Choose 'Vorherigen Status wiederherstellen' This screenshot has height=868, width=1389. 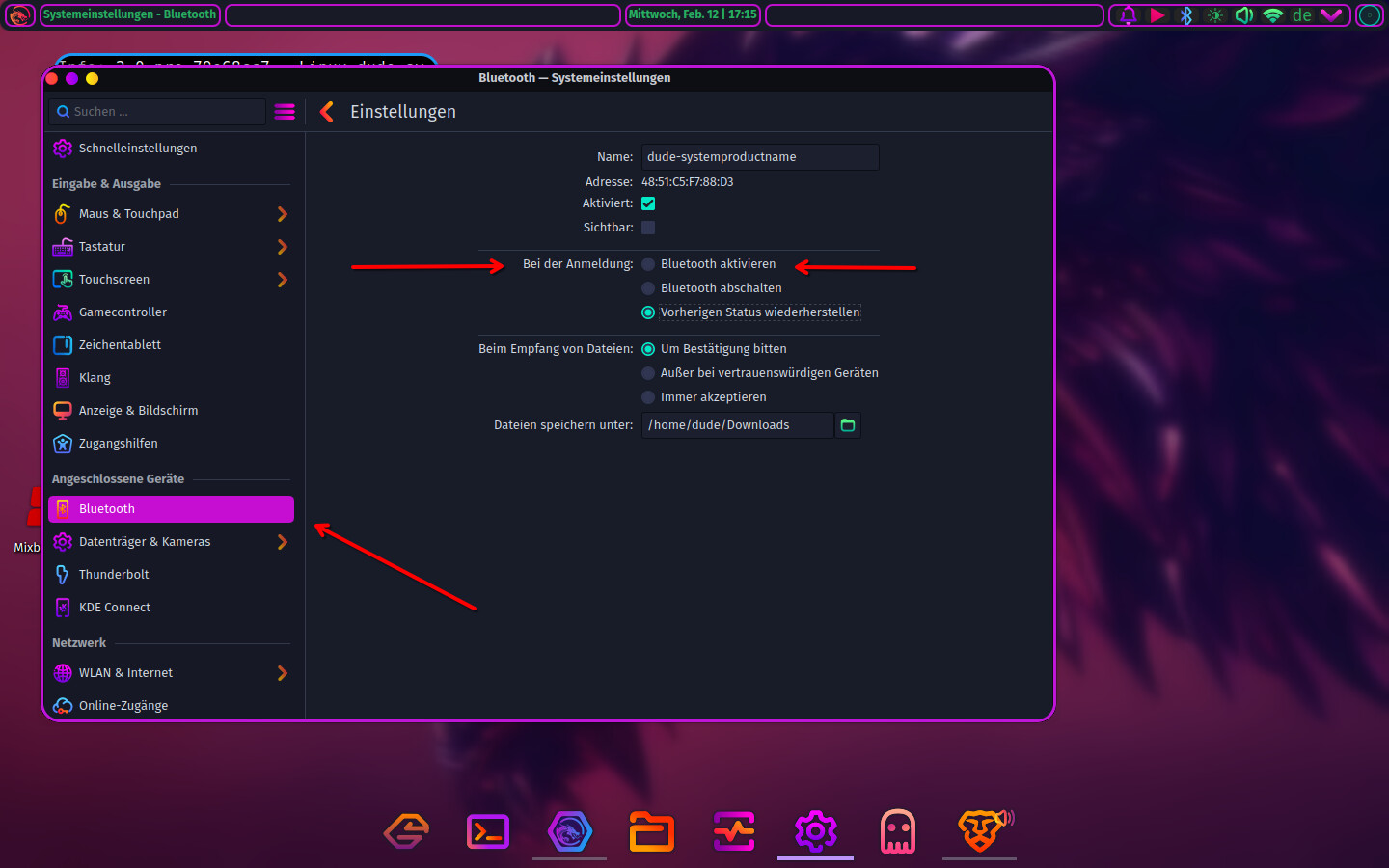coord(751,312)
